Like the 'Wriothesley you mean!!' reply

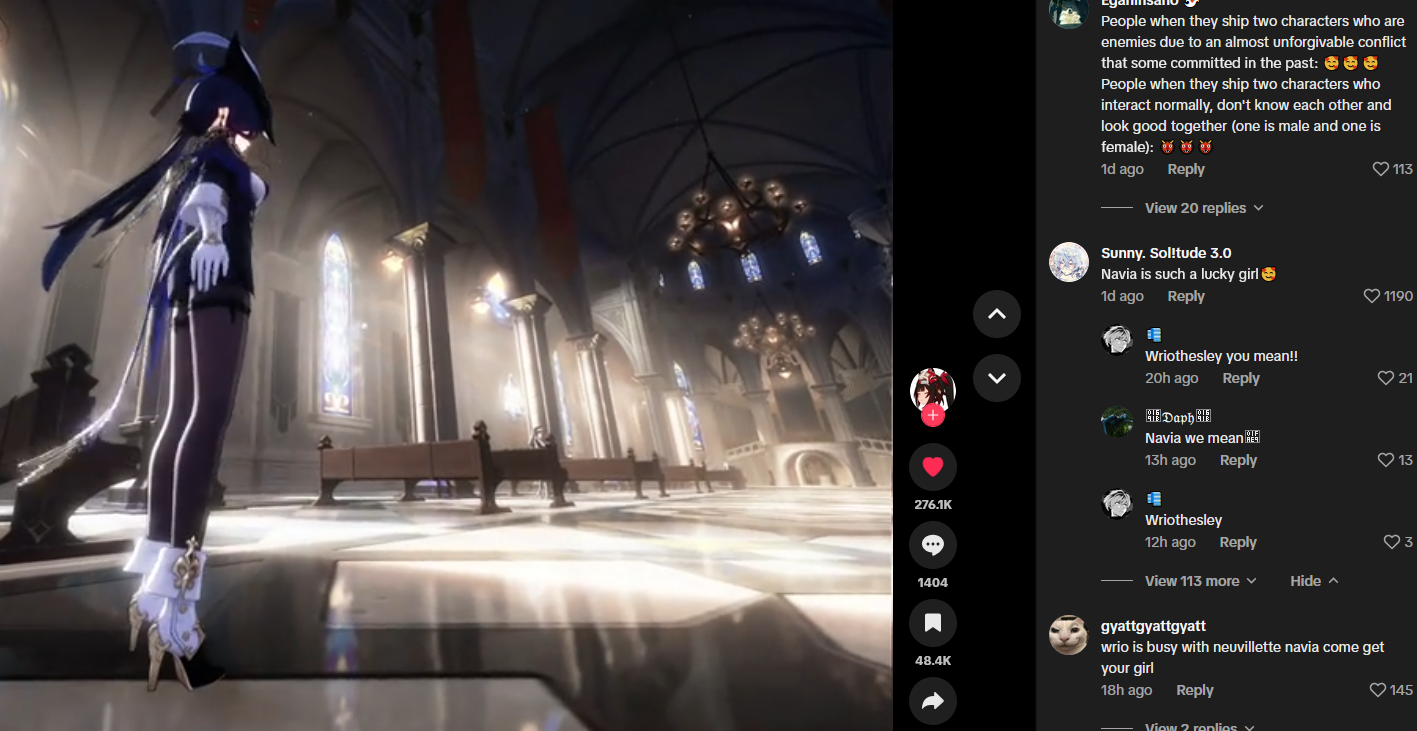coord(1386,378)
